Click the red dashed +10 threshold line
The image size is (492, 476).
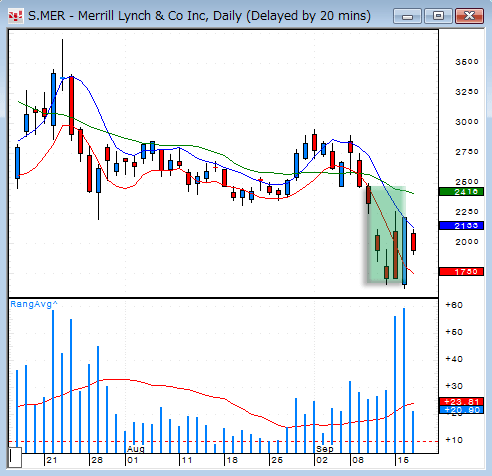(x=223, y=442)
